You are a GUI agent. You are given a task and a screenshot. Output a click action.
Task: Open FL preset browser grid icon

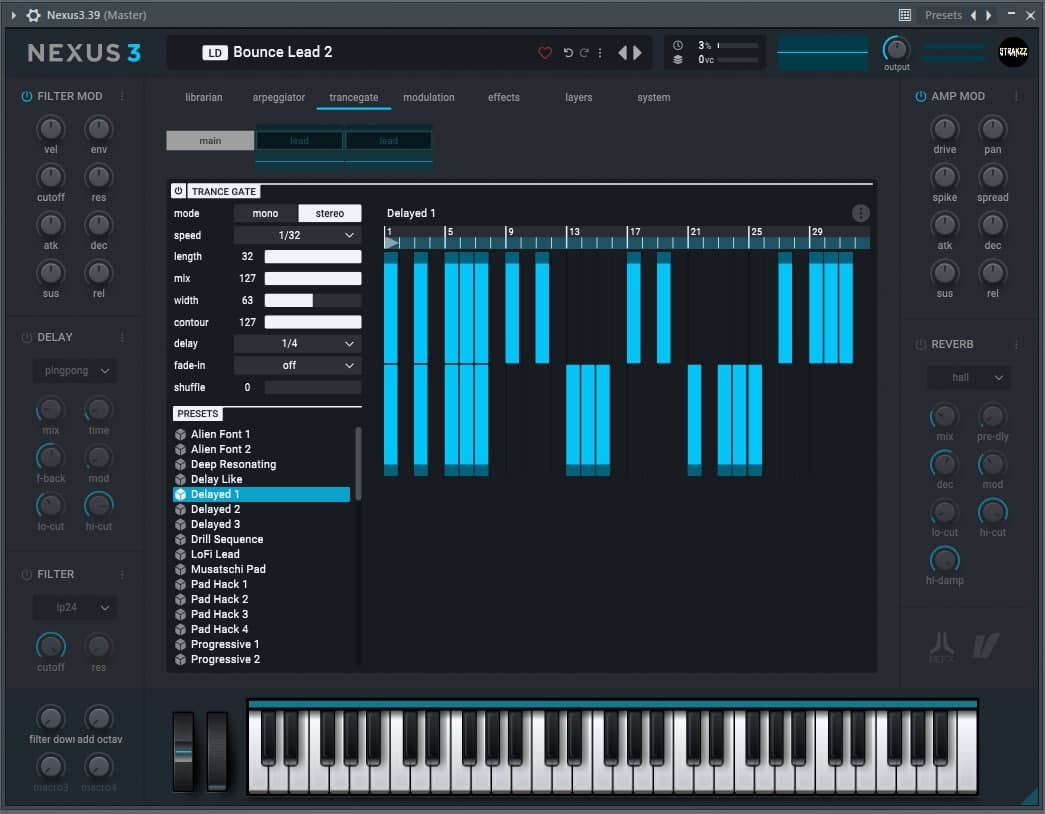click(904, 15)
